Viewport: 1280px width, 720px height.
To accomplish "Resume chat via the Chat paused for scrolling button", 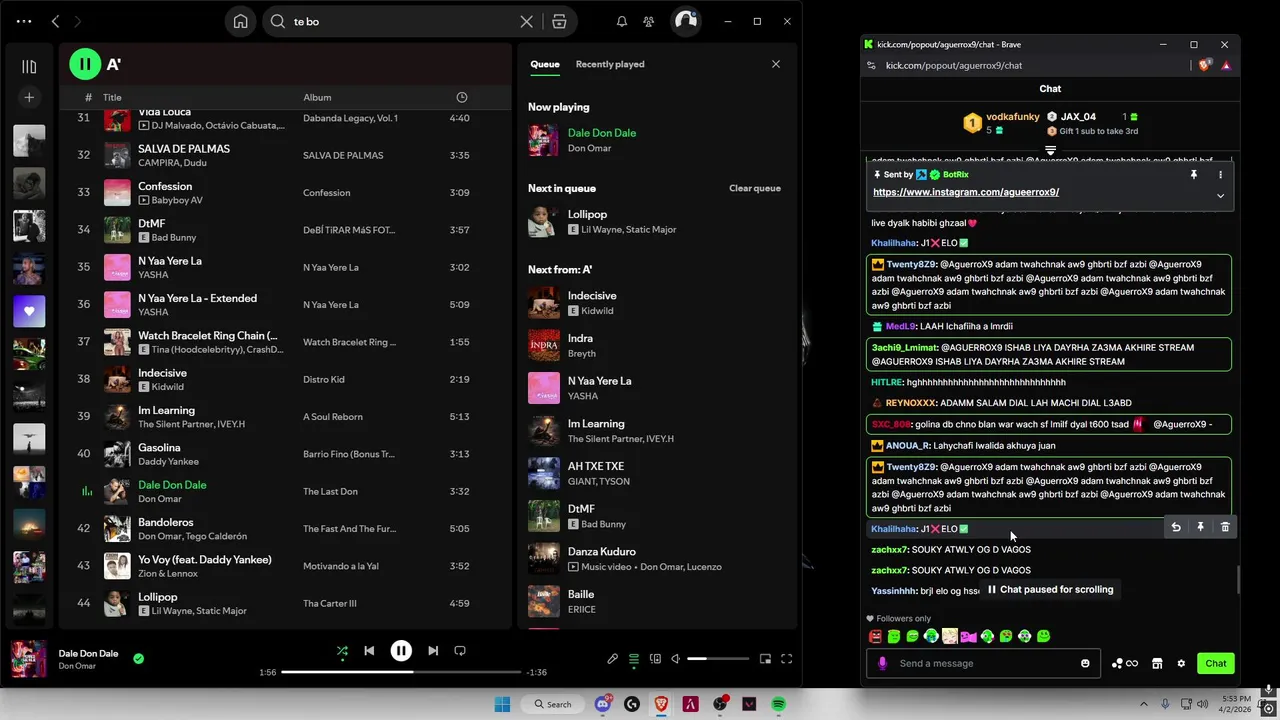I will (x=1050, y=590).
